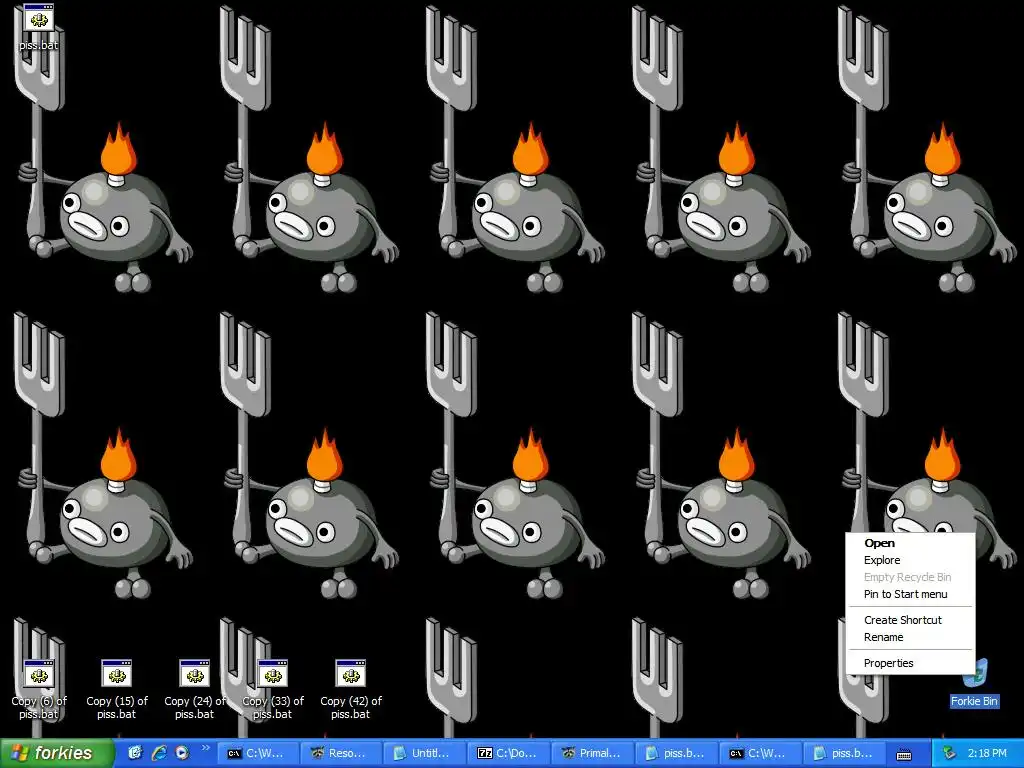Viewport: 1024px width, 768px height.
Task: Launch Windows Media Player from Quick Launch
Action: (182, 753)
